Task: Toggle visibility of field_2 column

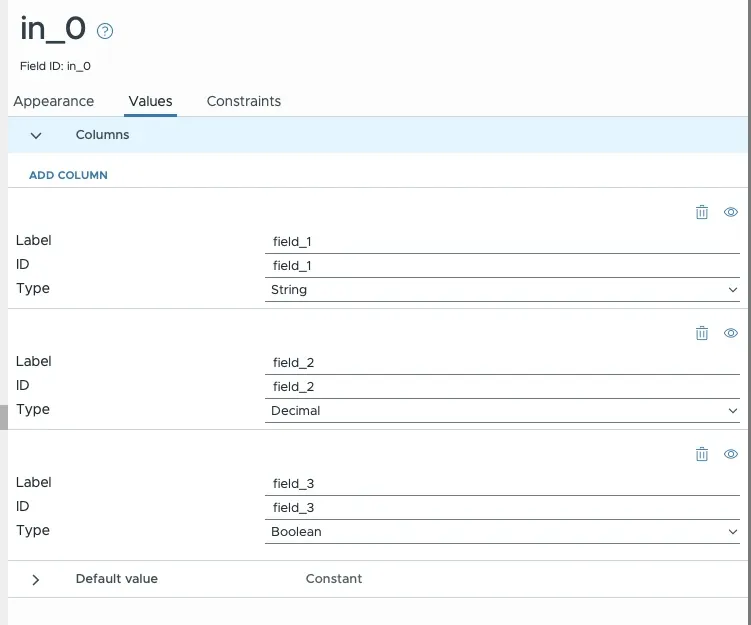Action: [731, 333]
